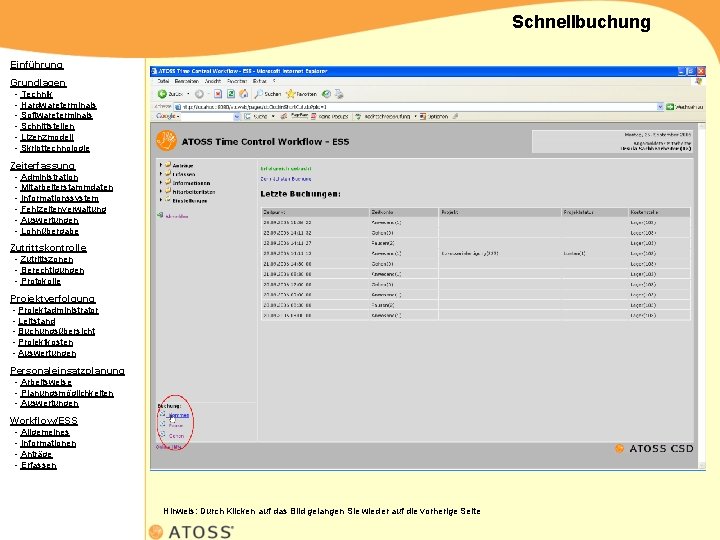The image size is (720, 540).
Task: Open the Mitarbeiterstammdaten link
Action: (x=67, y=187)
